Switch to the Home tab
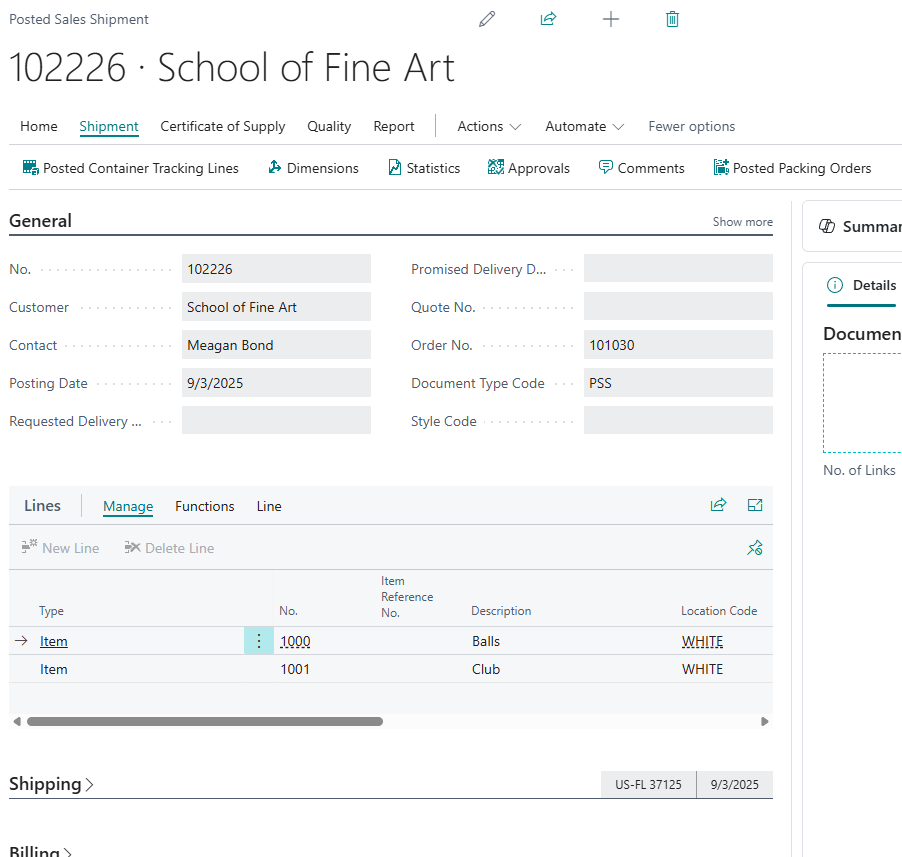Image resolution: width=902 pixels, height=857 pixels. 39,126
